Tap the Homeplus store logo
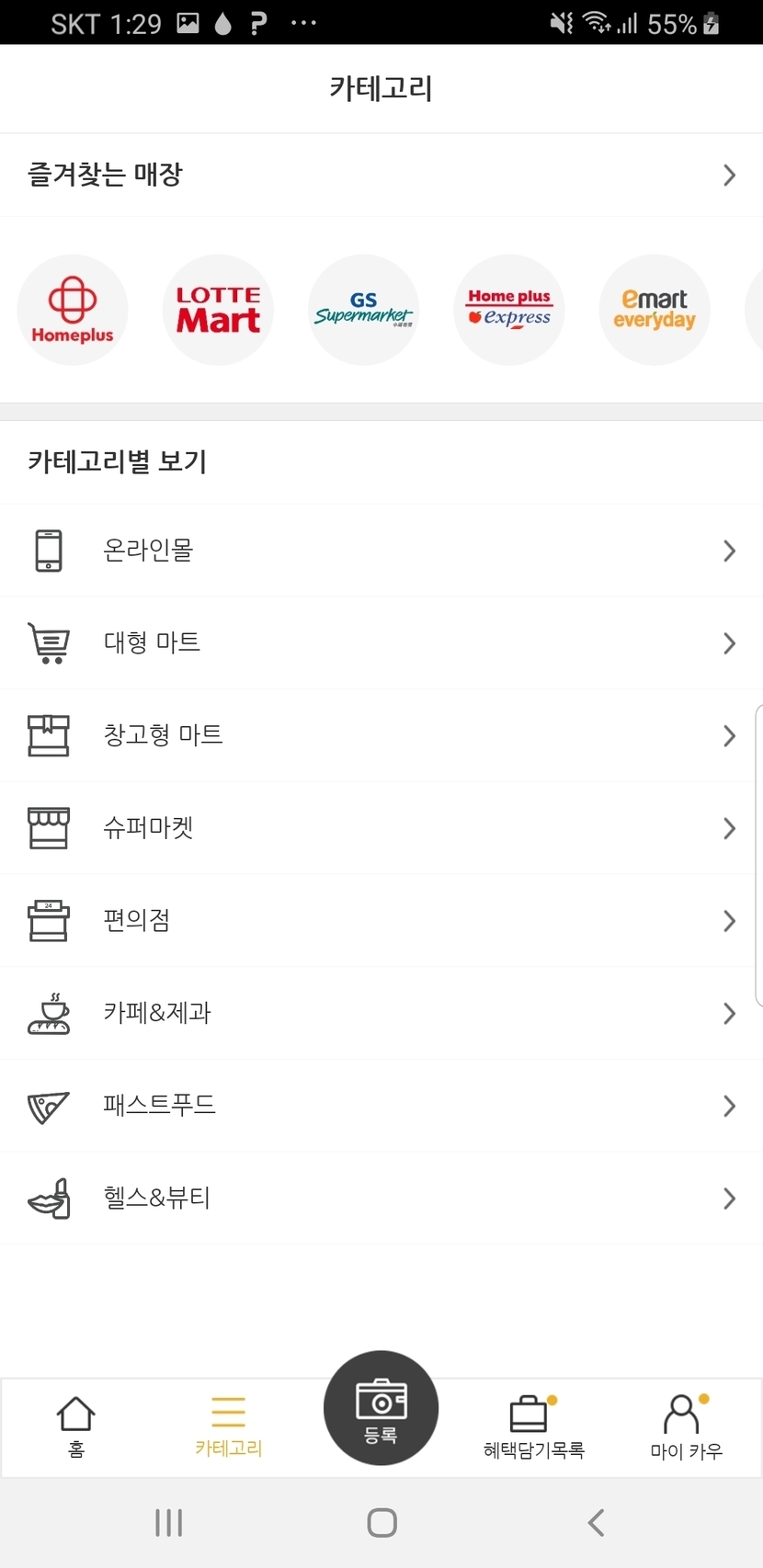This screenshot has height=1568, width=763. pyautogui.click(x=73, y=310)
